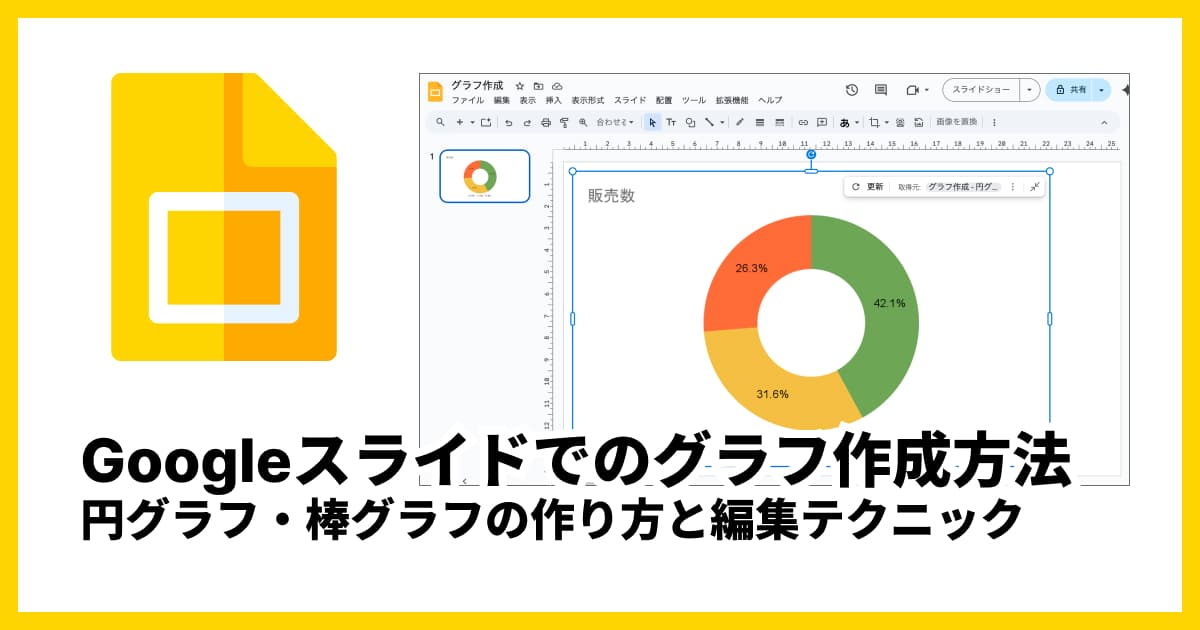The image size is (1200, 630).
Task: Click the paint format tool
Action: coord(563,121)
